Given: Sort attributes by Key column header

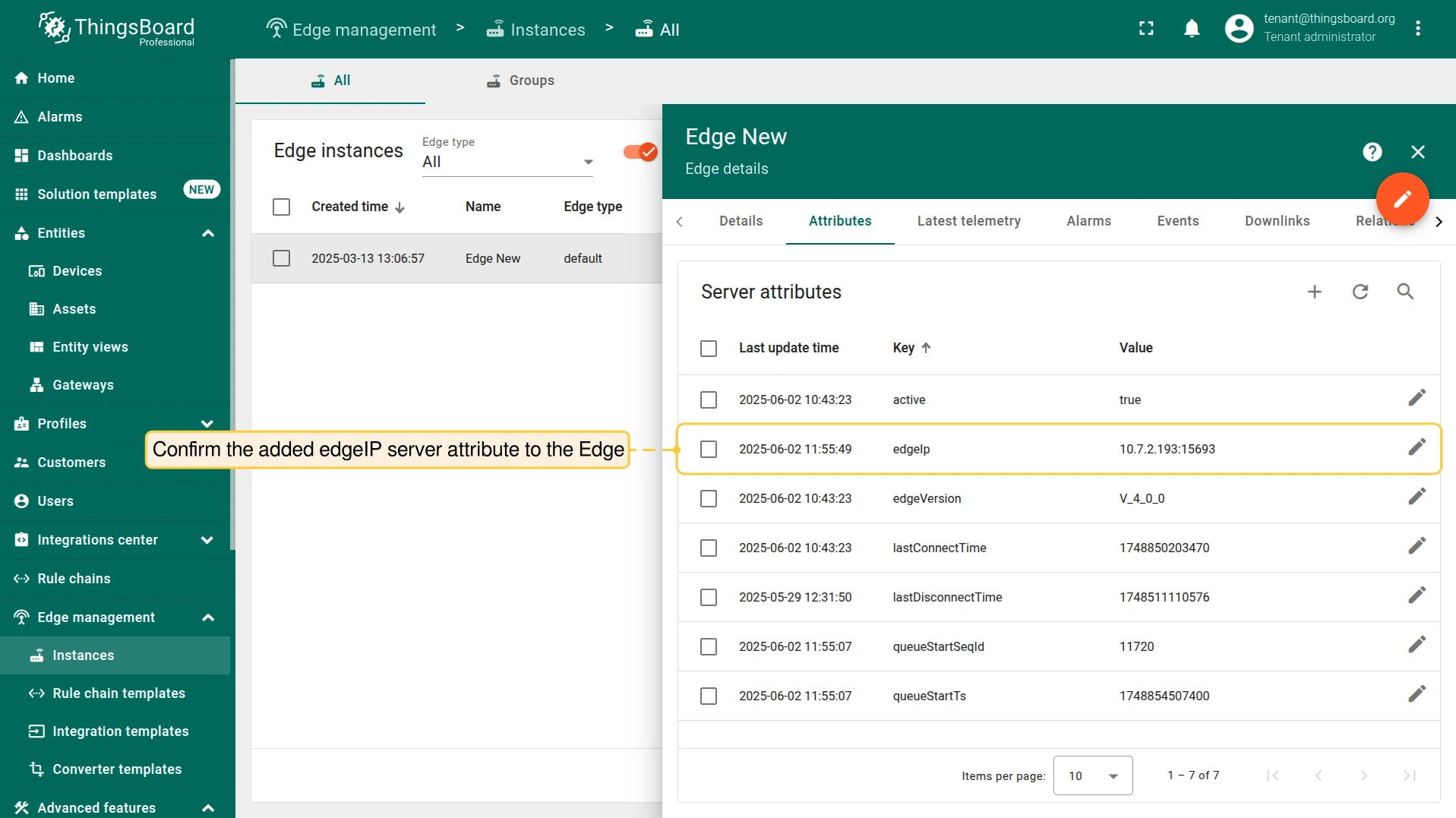Looking at the screenshot, I should [904, 348].
